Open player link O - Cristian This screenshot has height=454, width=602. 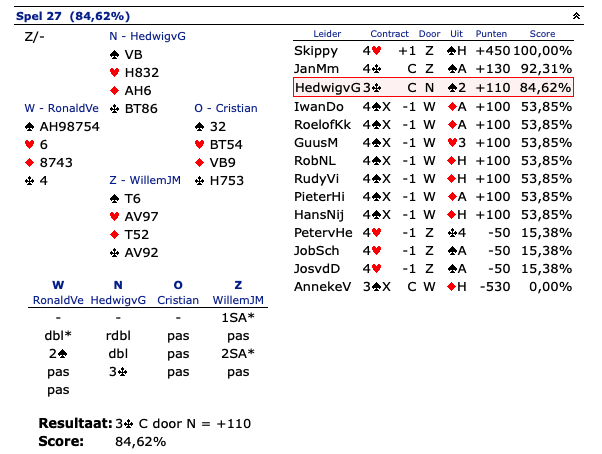point(226,108)
